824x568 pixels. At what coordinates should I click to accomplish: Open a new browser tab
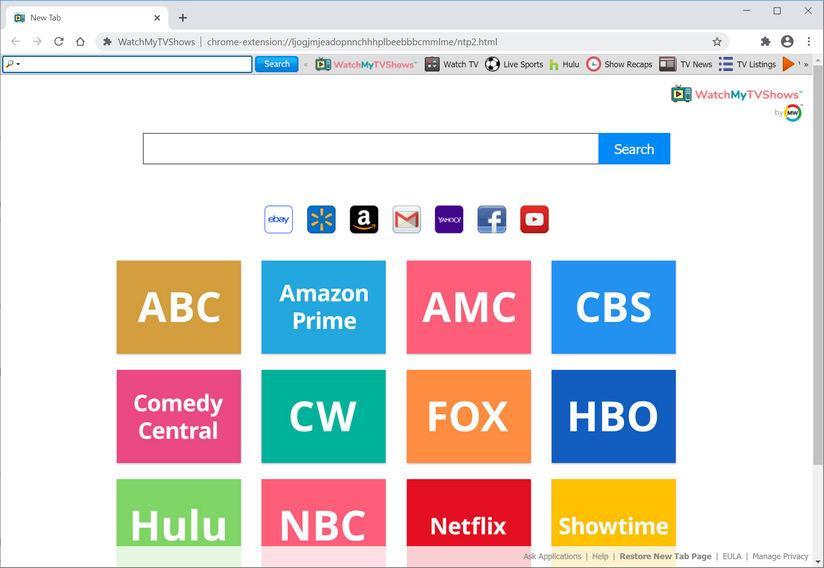coord(182,18)
